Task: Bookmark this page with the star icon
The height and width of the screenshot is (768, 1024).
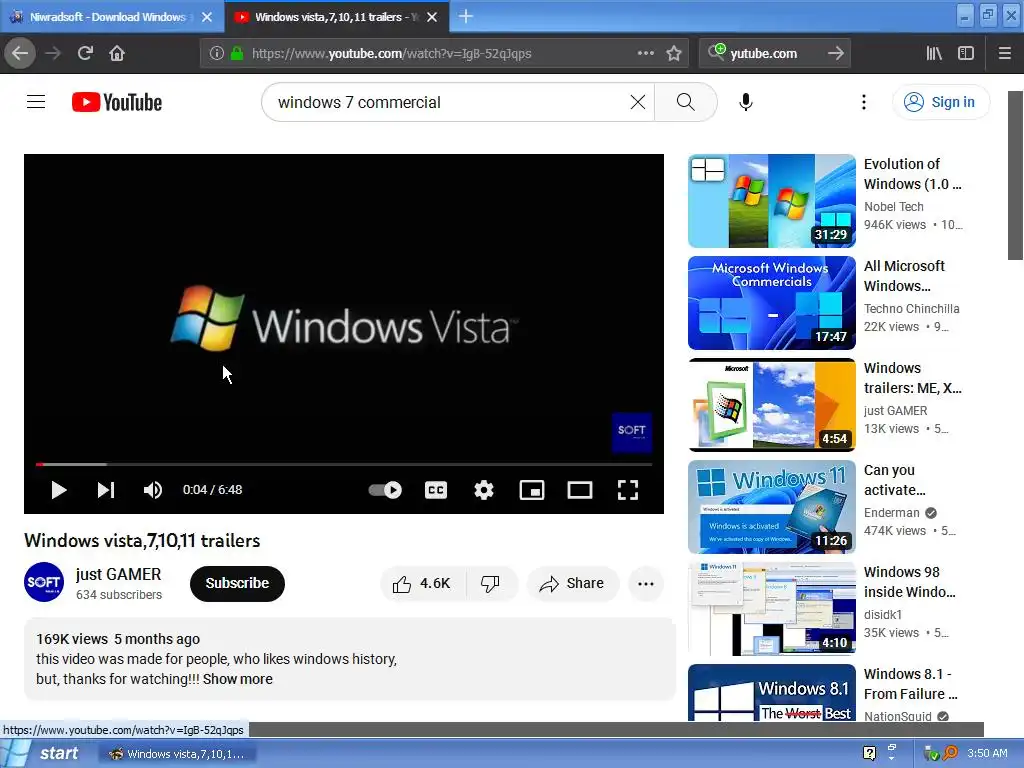Action: click(674, 54)
